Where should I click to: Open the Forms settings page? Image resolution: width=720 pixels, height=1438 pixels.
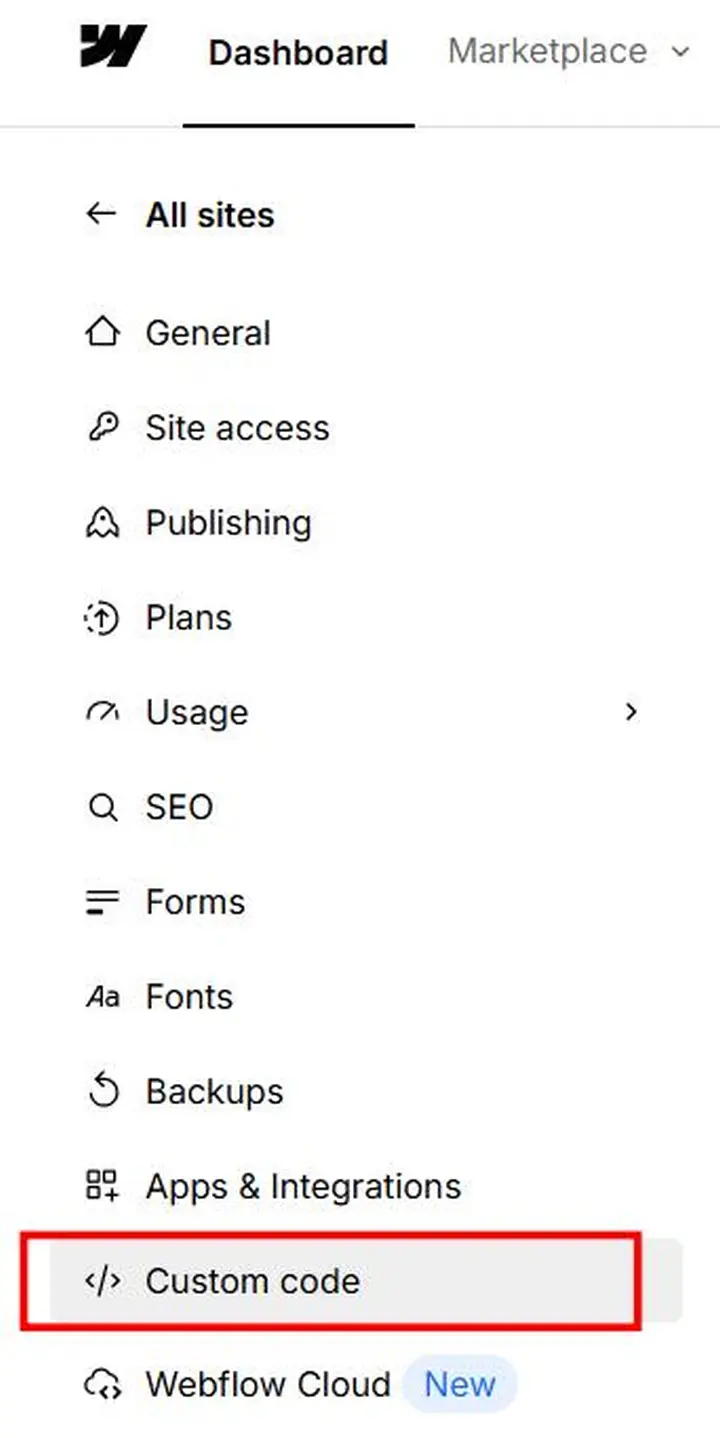[x=195, y=902]
